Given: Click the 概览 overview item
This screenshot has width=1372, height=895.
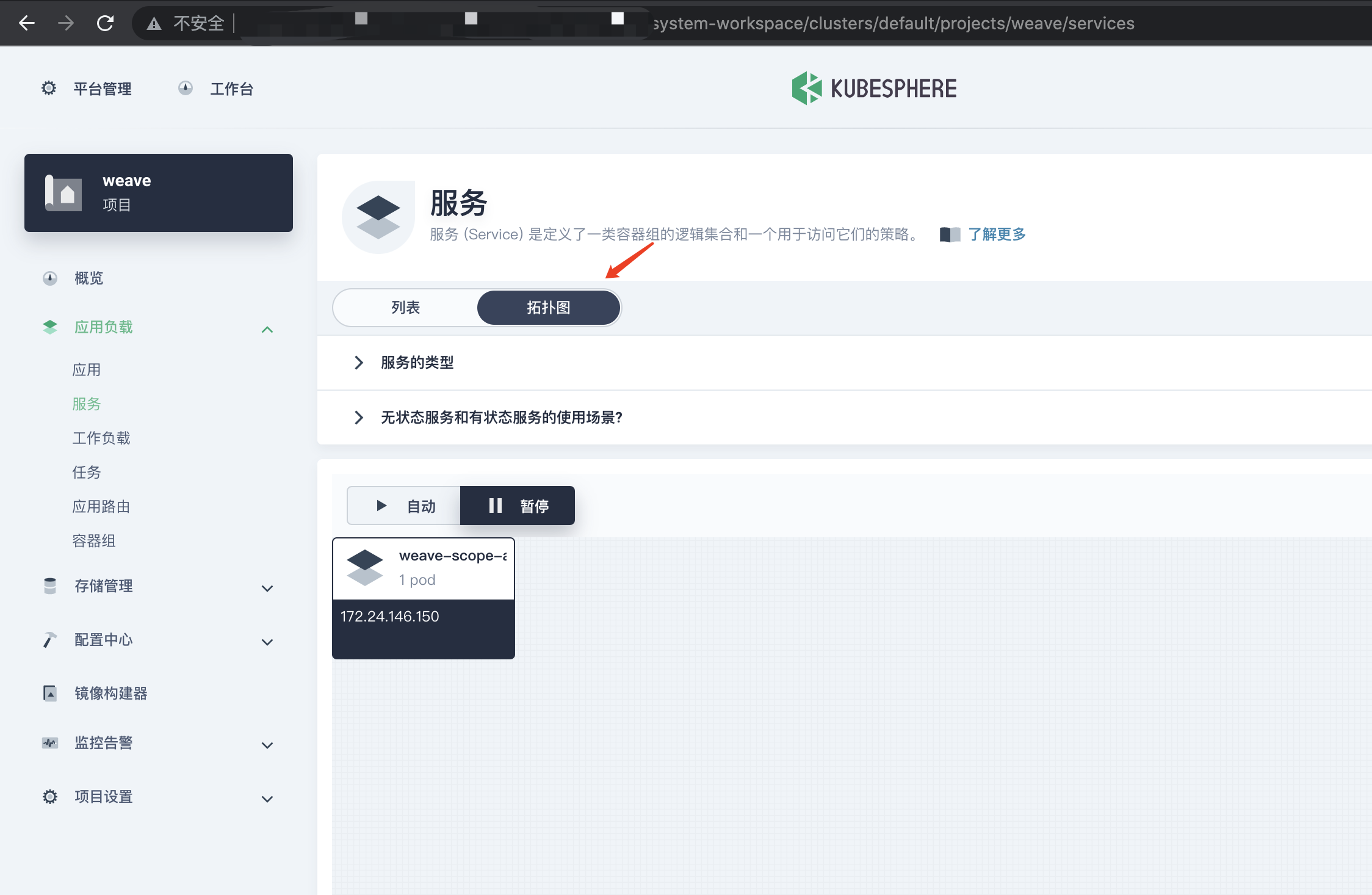Looking at the screenshot, I should (x=89, y=278).
